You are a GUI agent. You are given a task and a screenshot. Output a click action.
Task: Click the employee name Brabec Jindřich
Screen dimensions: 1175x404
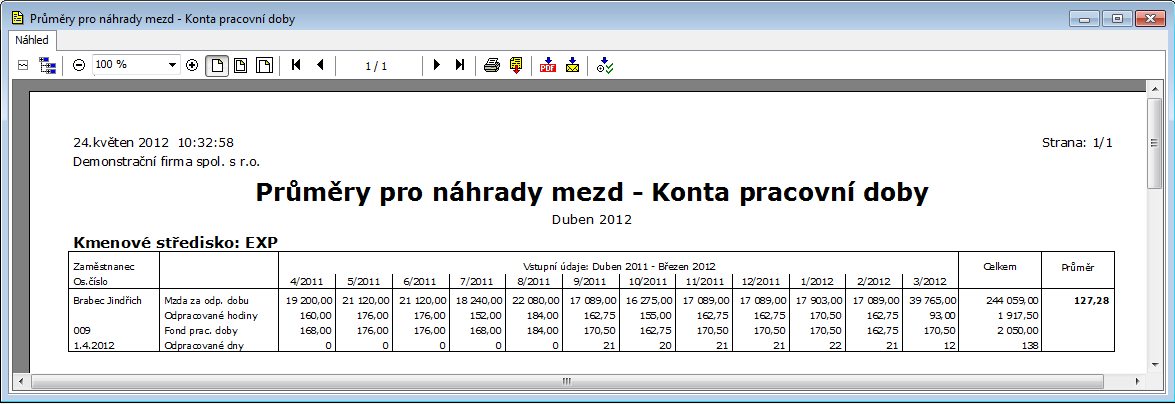coord(106,301)
